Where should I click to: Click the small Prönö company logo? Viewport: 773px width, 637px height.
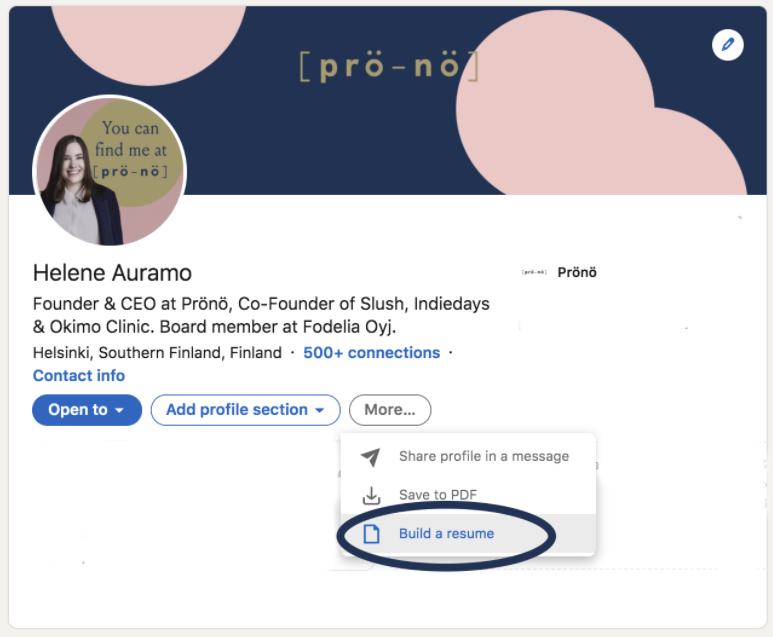534,272
